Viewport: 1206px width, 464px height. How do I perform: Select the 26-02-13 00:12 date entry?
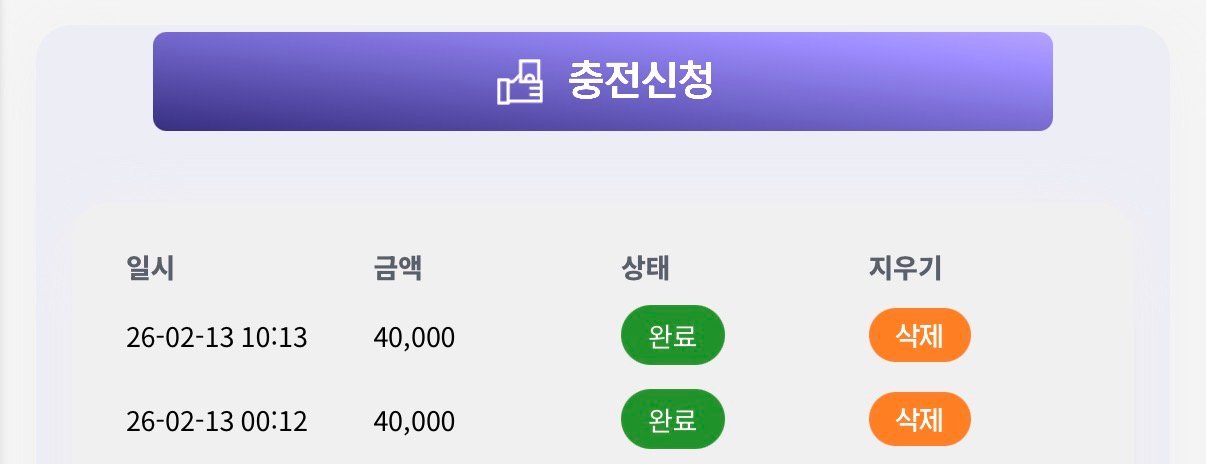click(216, 422)
